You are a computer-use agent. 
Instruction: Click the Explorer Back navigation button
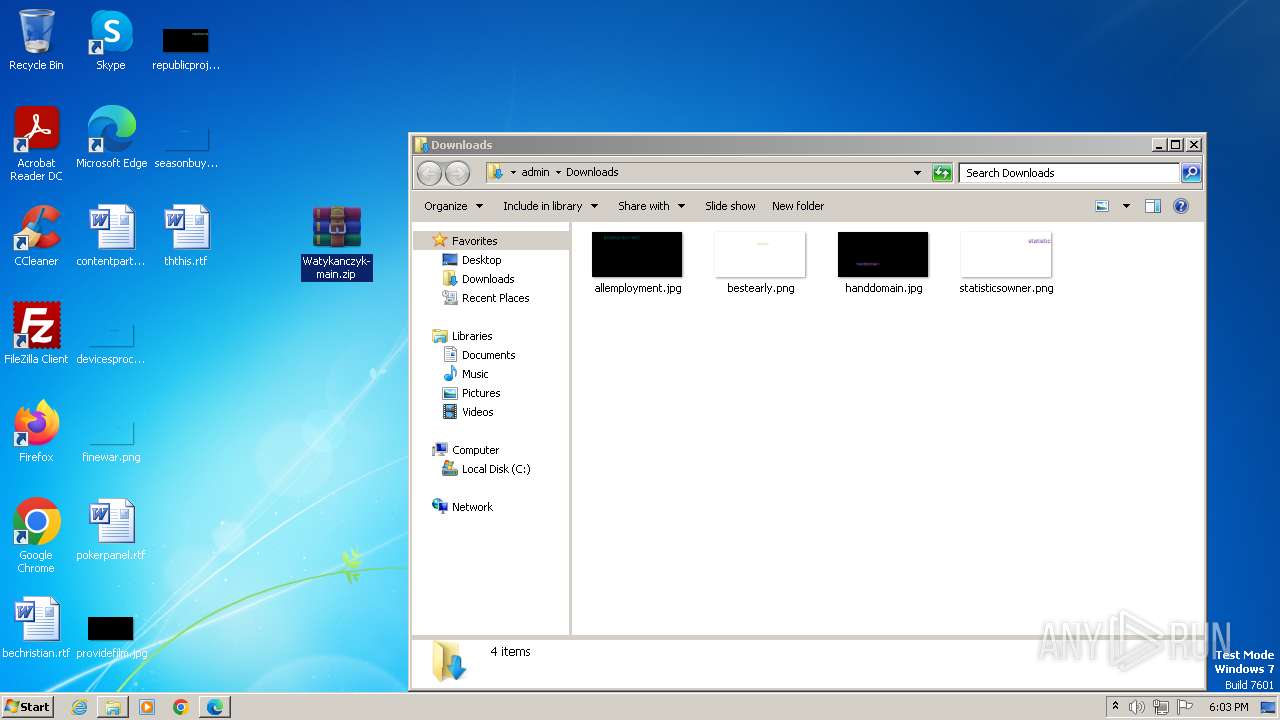[429, 173]
